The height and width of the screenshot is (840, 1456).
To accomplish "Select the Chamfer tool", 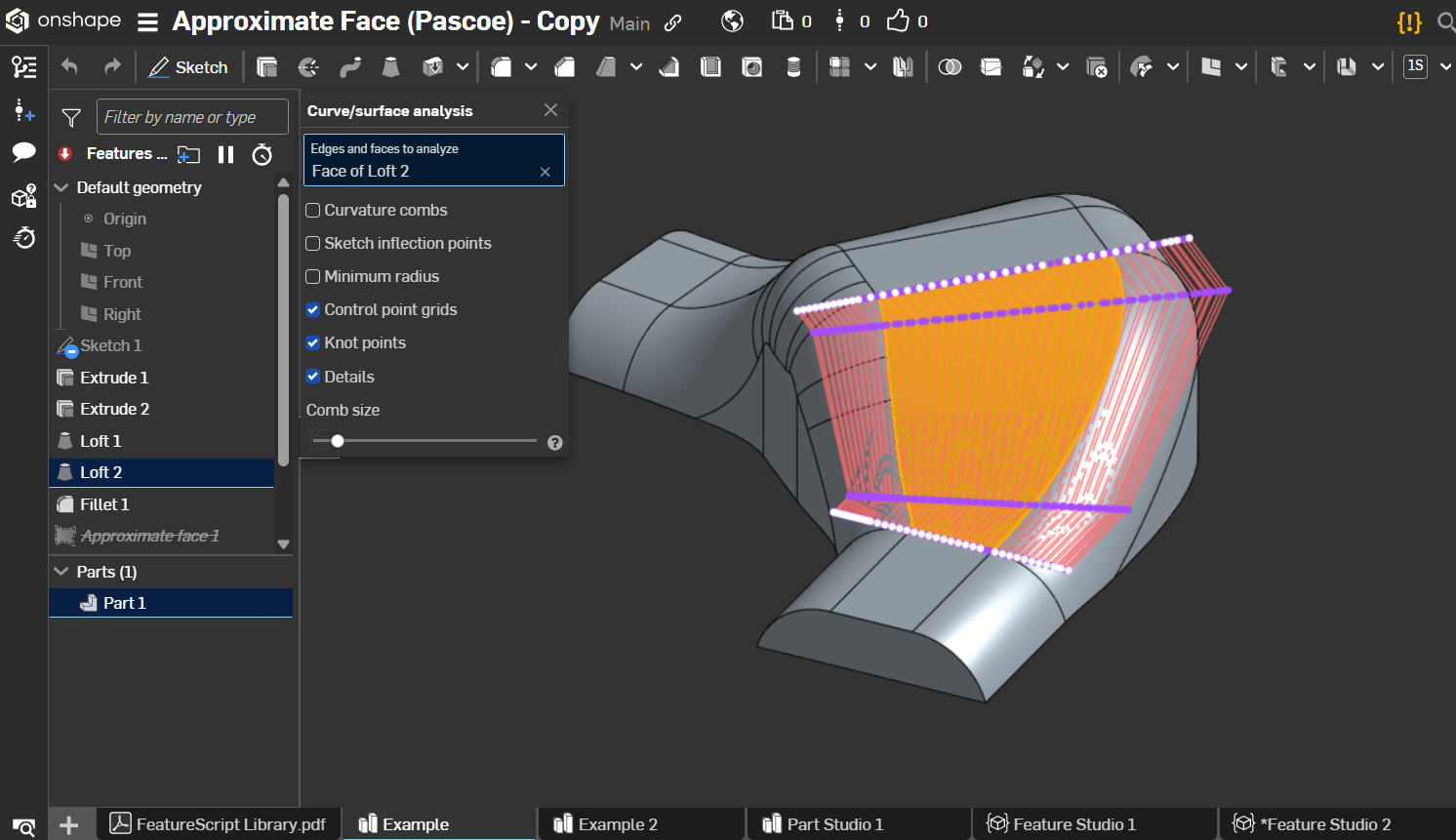I will point(564,66).
